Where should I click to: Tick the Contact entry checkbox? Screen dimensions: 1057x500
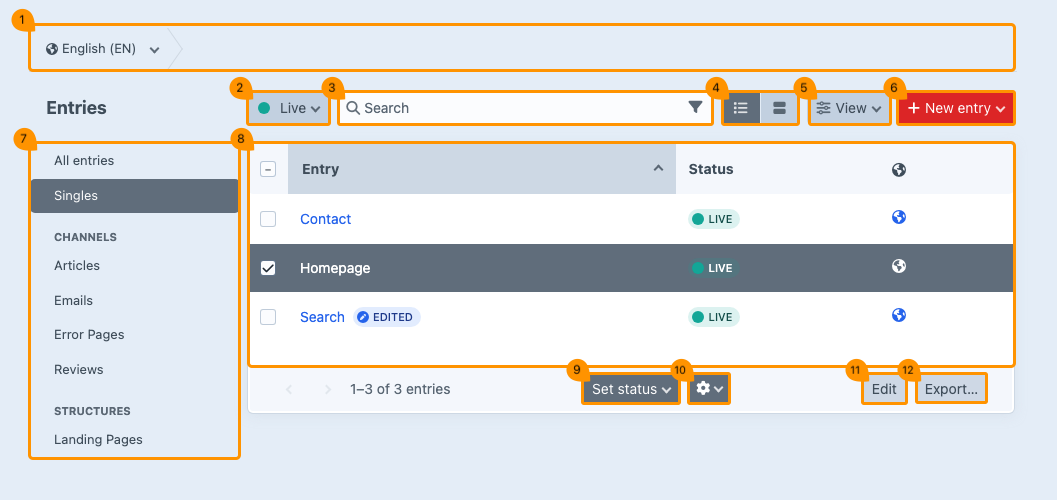point(268,219)
